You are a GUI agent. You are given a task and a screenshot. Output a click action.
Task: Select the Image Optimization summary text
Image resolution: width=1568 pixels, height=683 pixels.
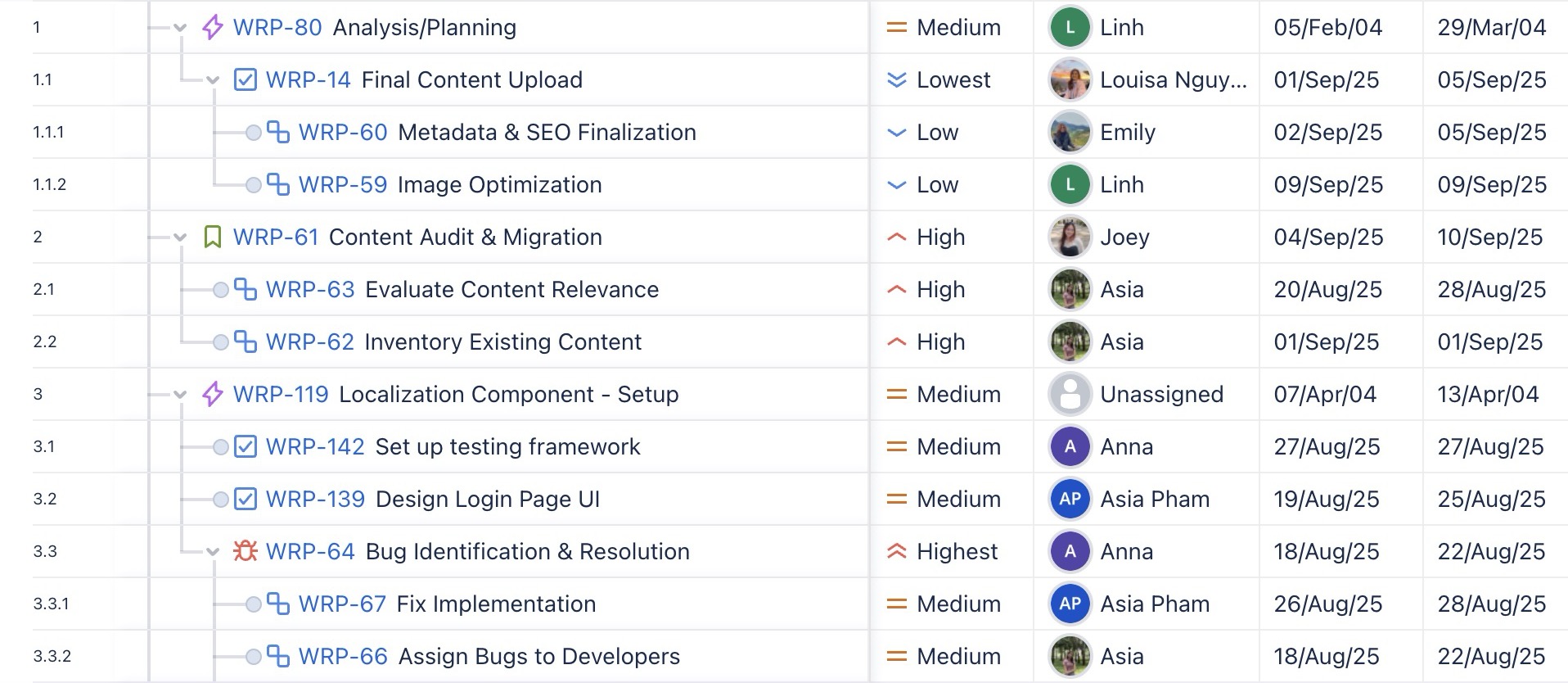(499, 184)
